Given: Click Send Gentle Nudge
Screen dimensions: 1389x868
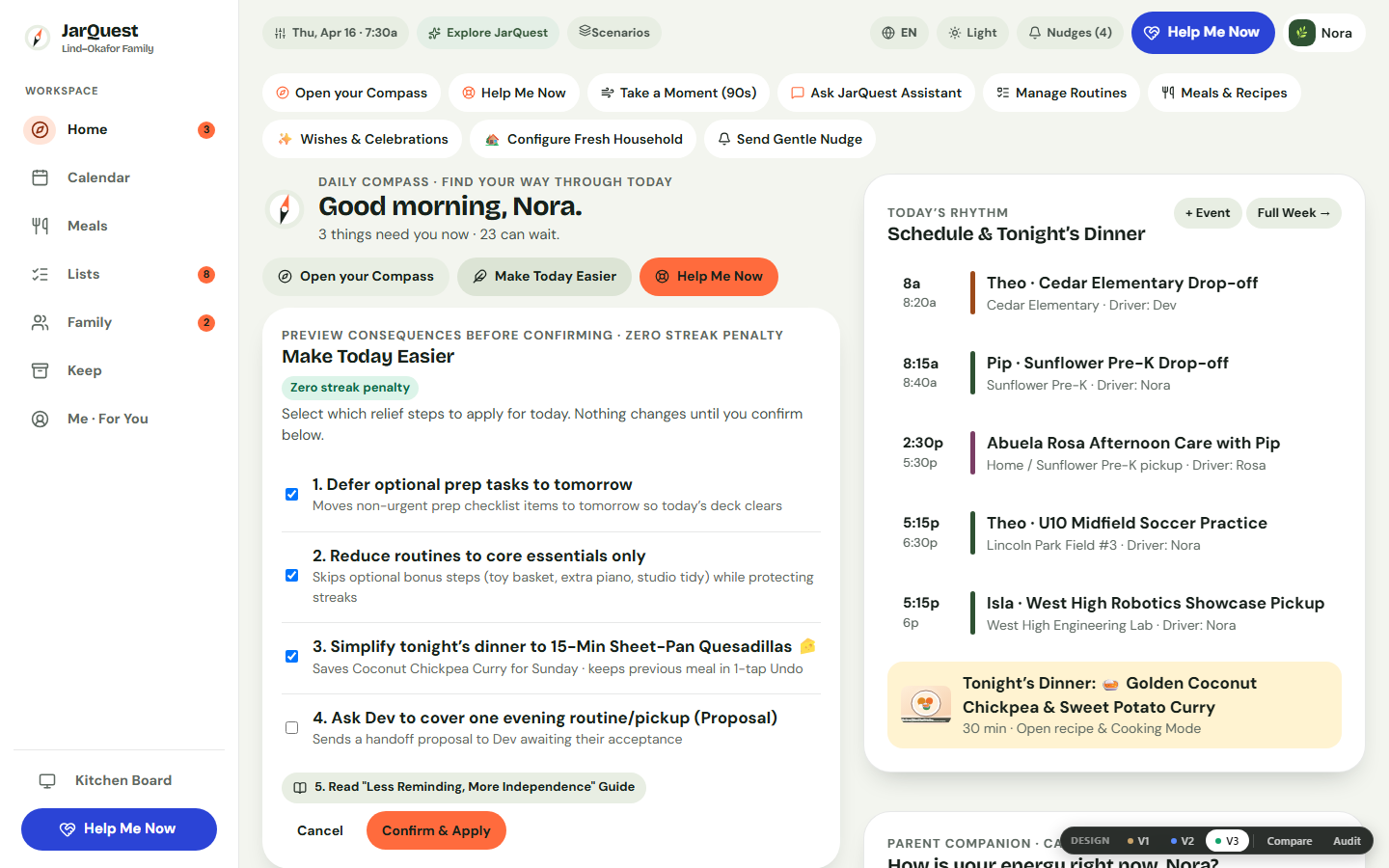Looking at the screenshot, I should (790, 139).
